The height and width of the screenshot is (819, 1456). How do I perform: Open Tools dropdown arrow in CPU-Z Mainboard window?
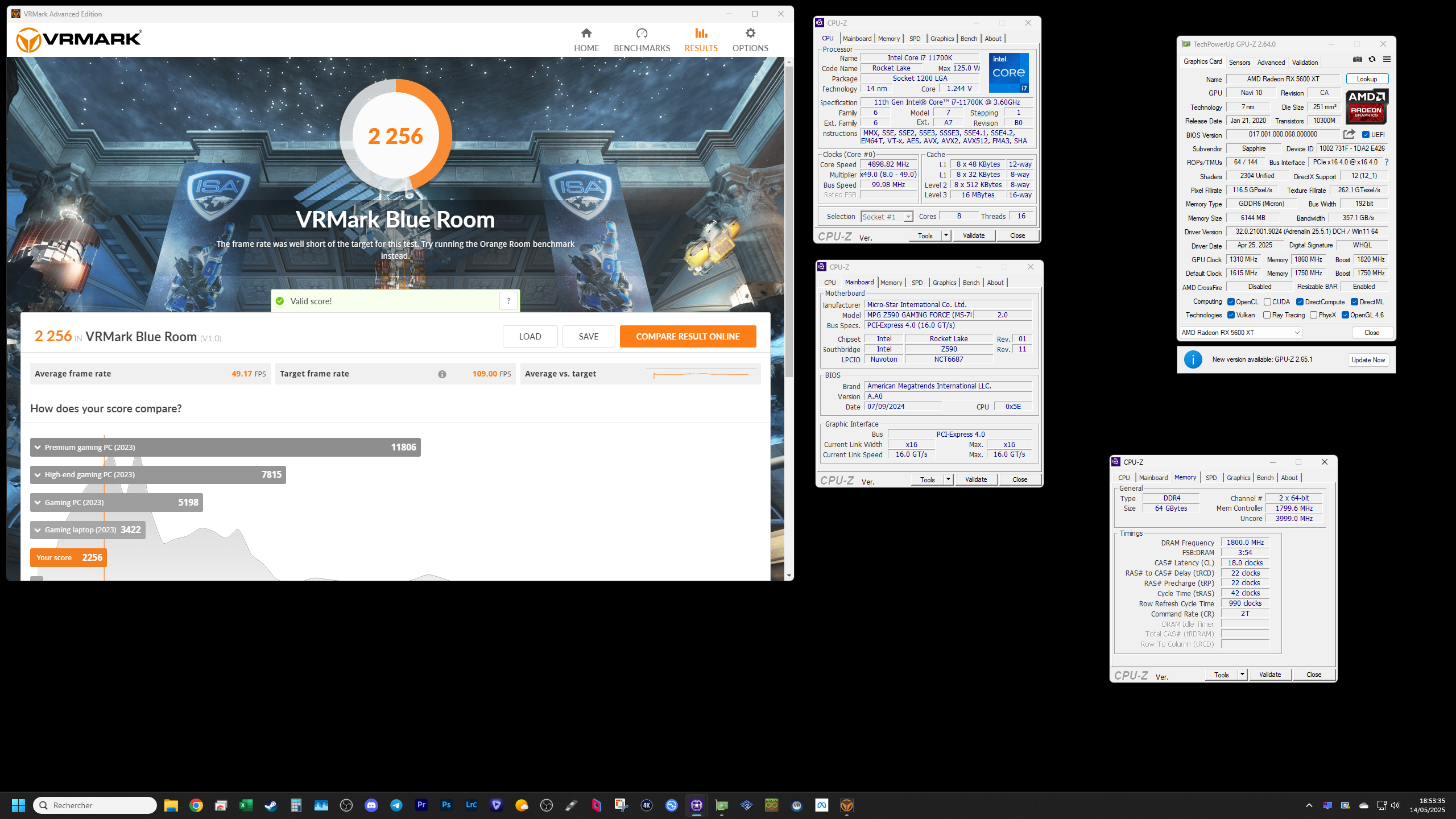click(x=948, y=479)
